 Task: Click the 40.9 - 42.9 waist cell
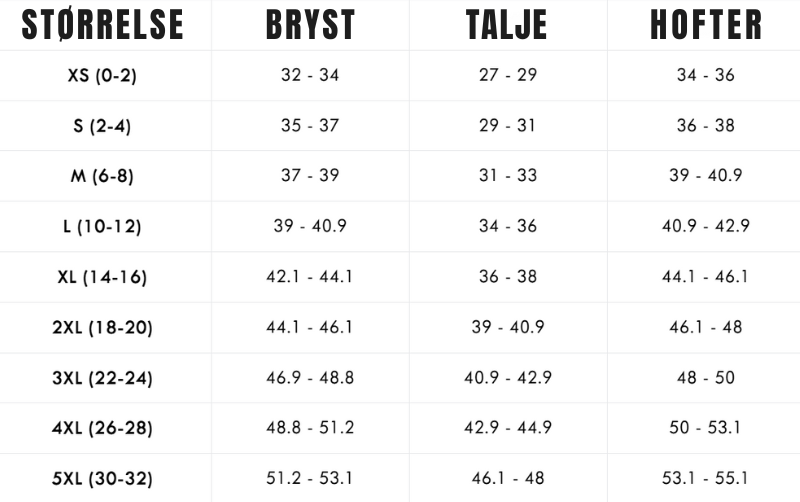[x=509, y=378]
